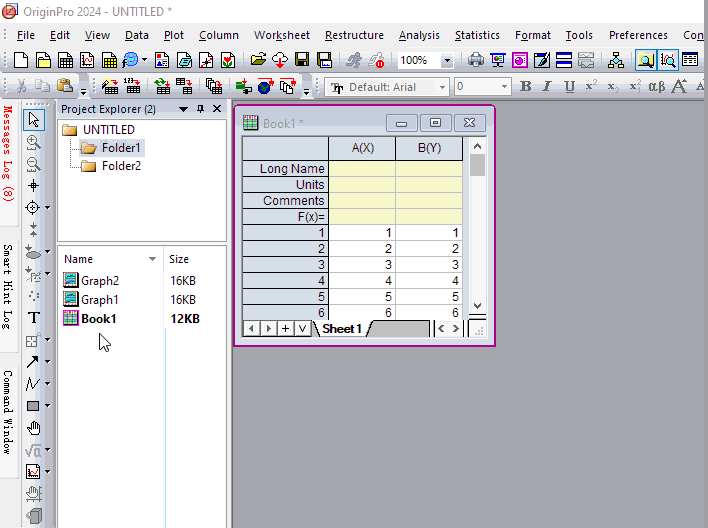708x528 pixels.
Task: Open the font name dropdown
Action: (x=441, y=87)
